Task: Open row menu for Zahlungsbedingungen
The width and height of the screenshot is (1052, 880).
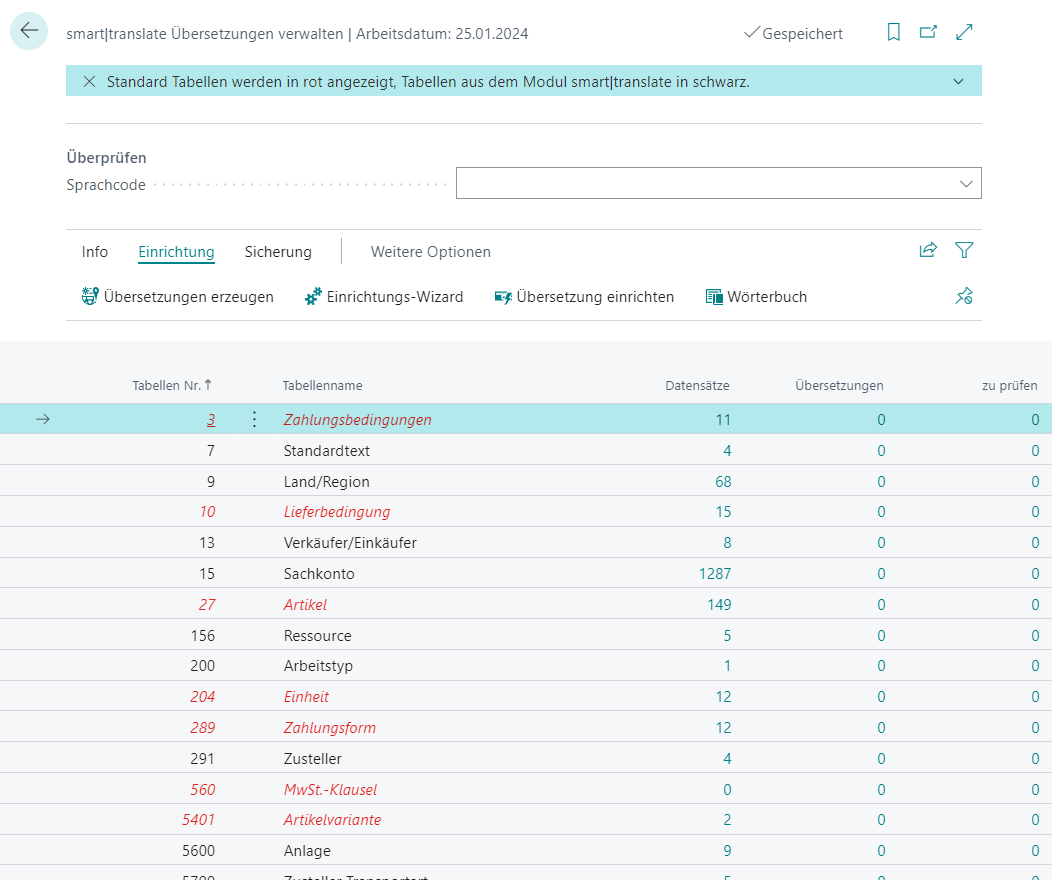Action: (x=254, y=420)
